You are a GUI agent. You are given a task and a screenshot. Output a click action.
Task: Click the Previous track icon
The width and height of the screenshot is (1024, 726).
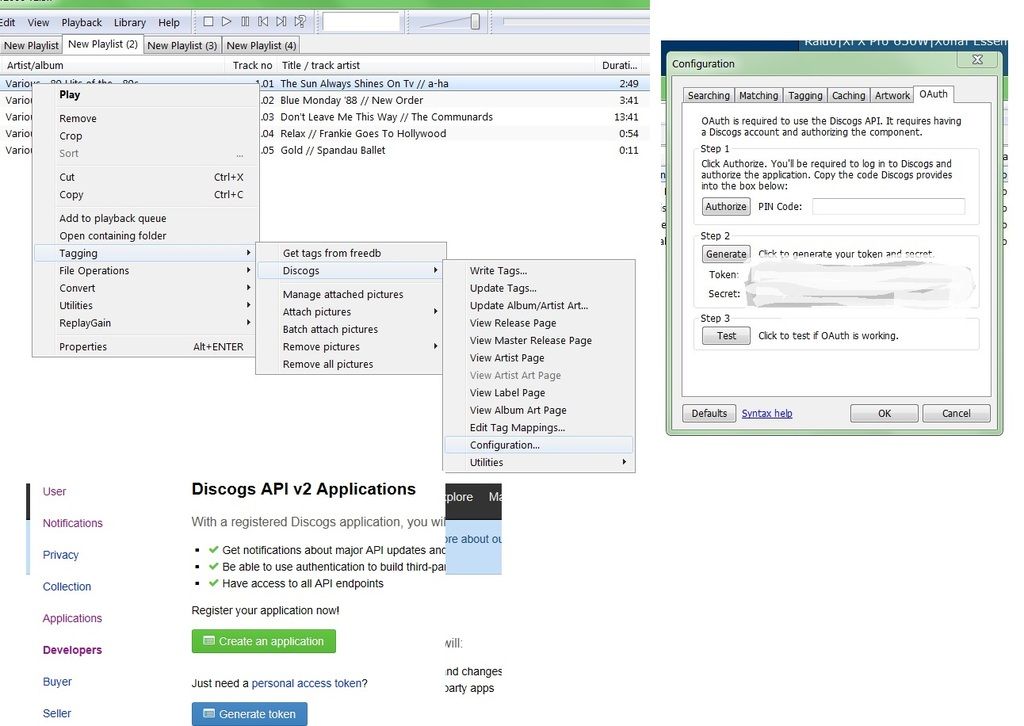[x=263, y=22]
